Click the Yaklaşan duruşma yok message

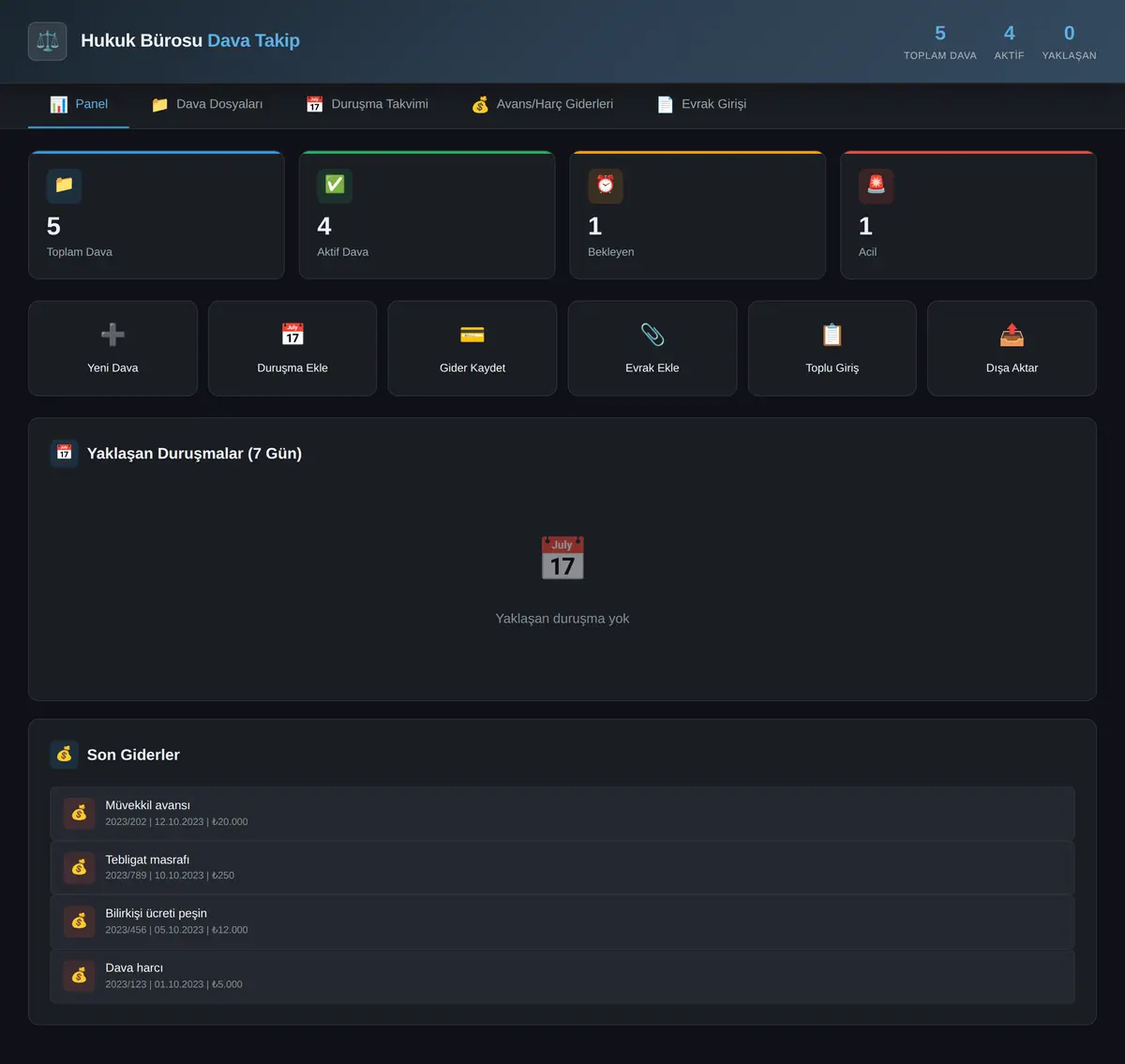click(x=562, y=619)
